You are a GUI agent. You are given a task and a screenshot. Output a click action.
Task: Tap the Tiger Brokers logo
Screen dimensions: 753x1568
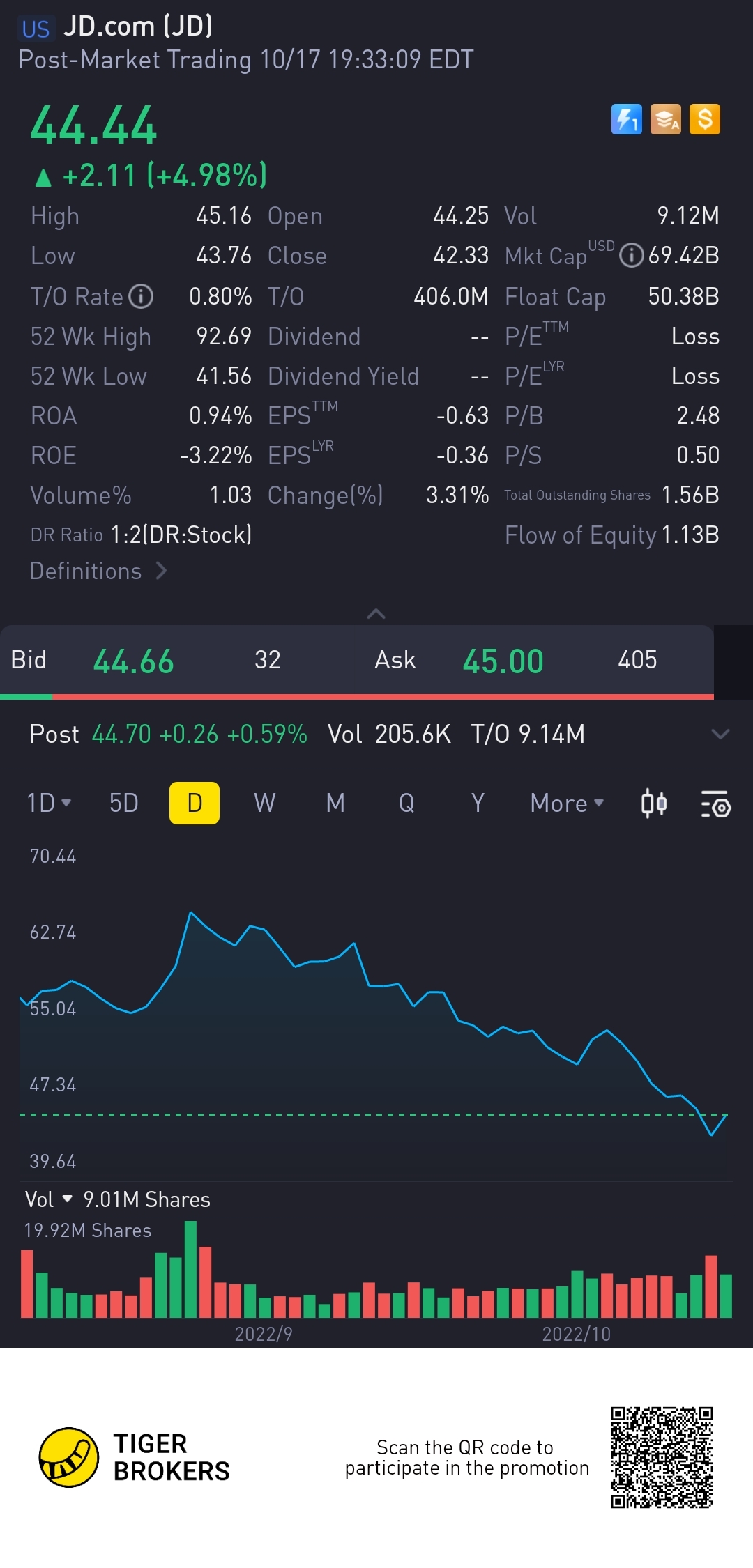pos(68,1457)
